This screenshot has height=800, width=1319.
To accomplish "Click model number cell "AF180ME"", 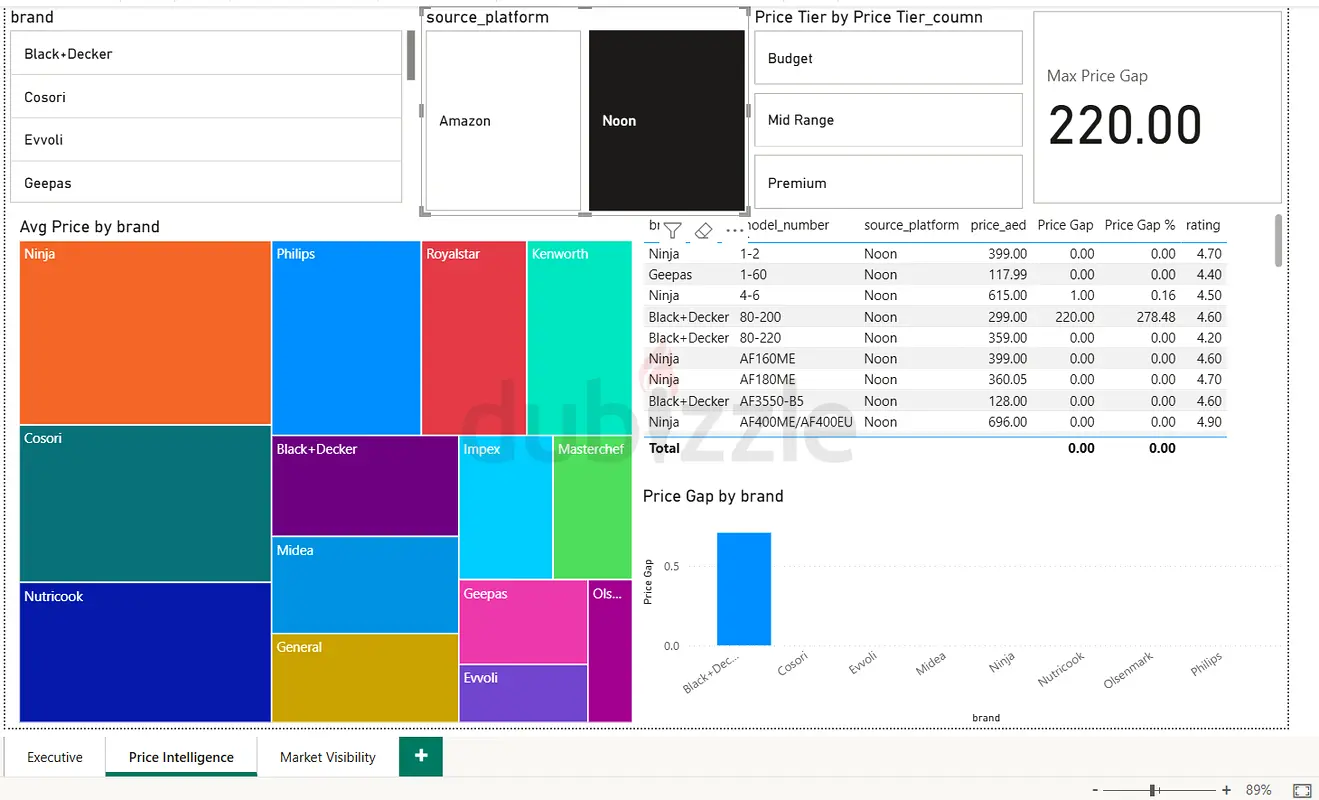I will (768, 380).
